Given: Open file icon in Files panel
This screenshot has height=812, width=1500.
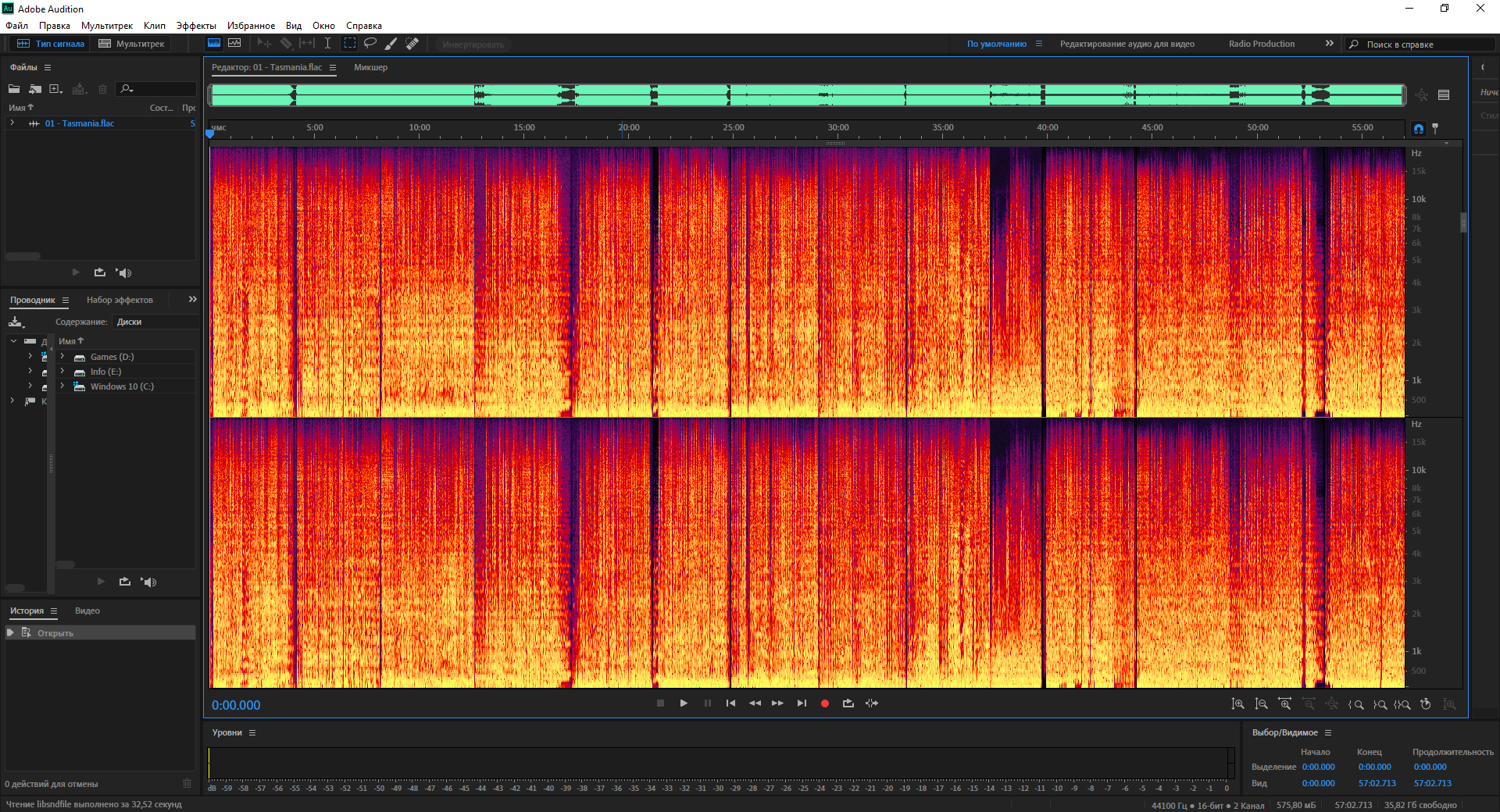Looking at the screenshot, I should coord(14,89).
